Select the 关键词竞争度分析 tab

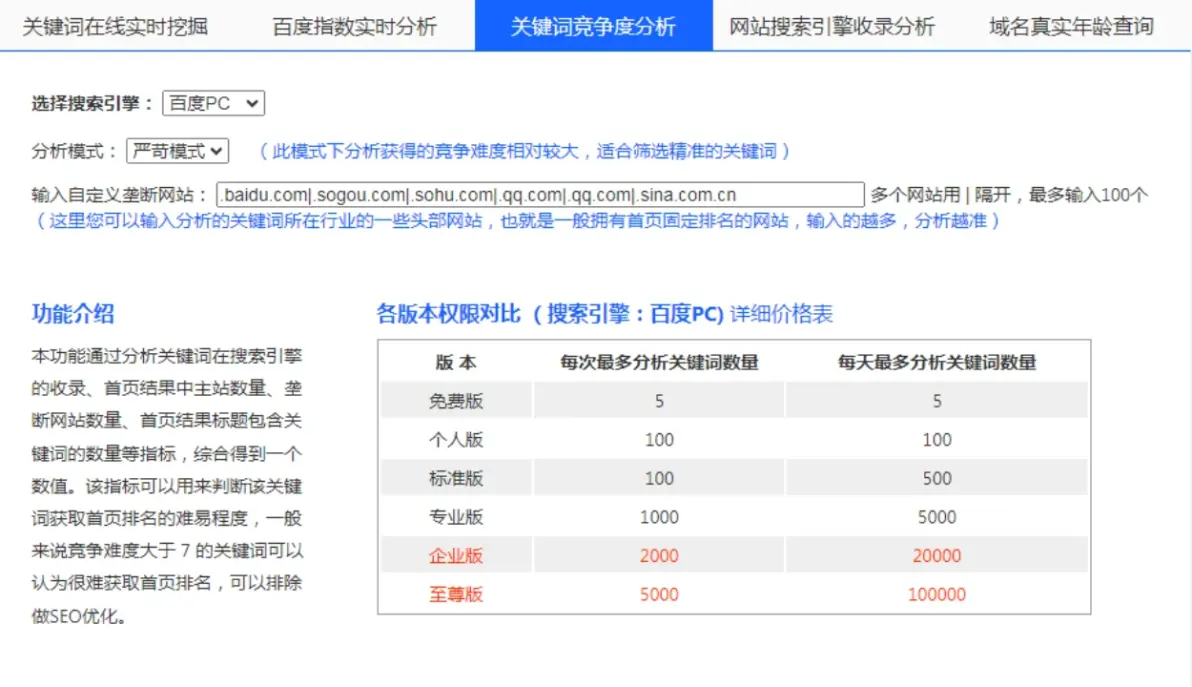[x=594, y=26]
